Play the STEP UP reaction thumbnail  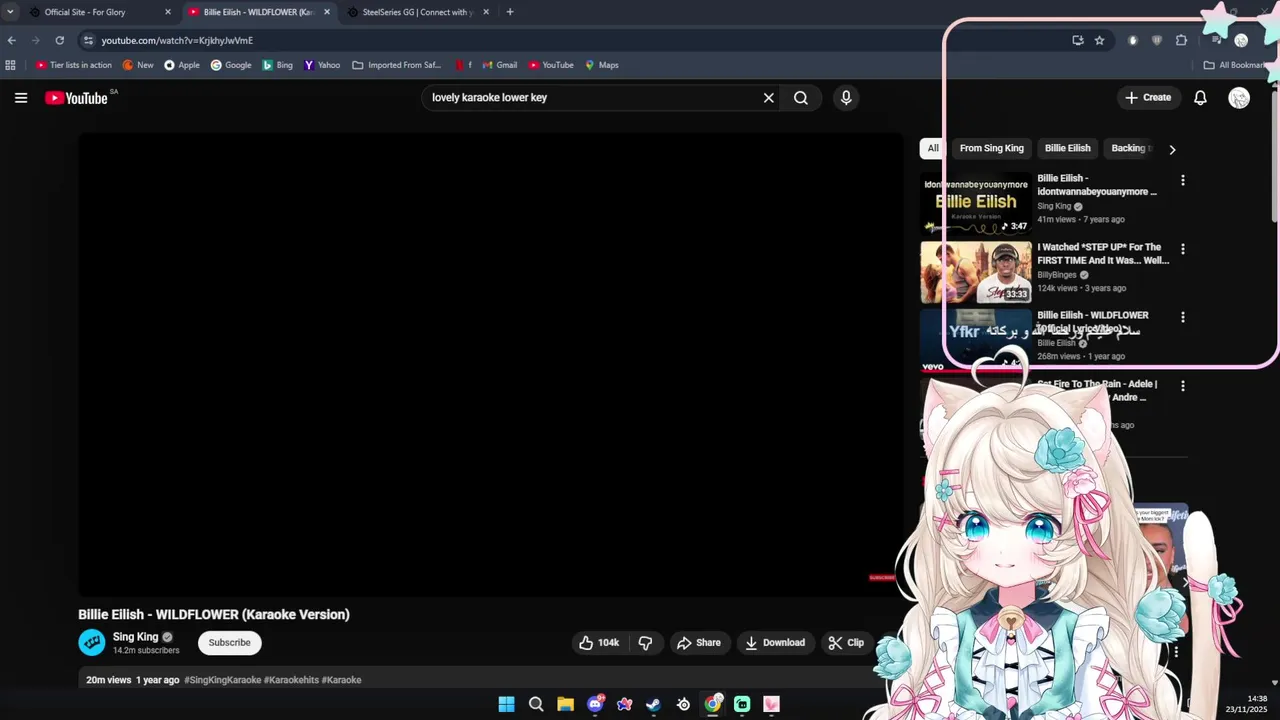[975, 272]
